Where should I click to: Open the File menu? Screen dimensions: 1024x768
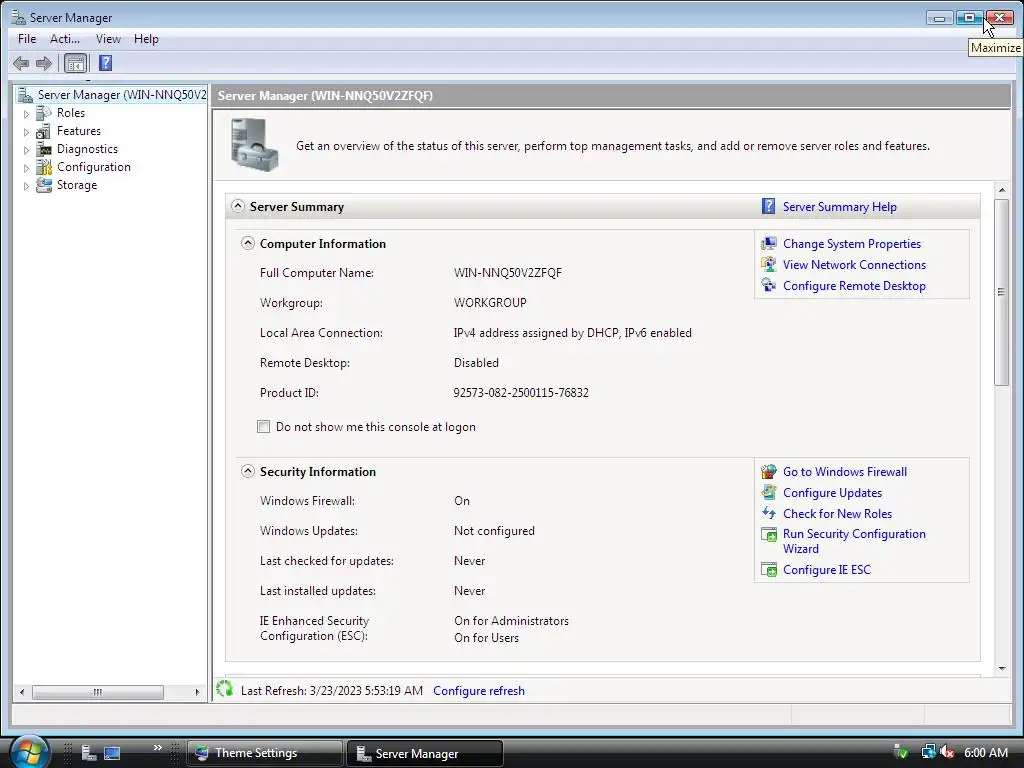27,39
